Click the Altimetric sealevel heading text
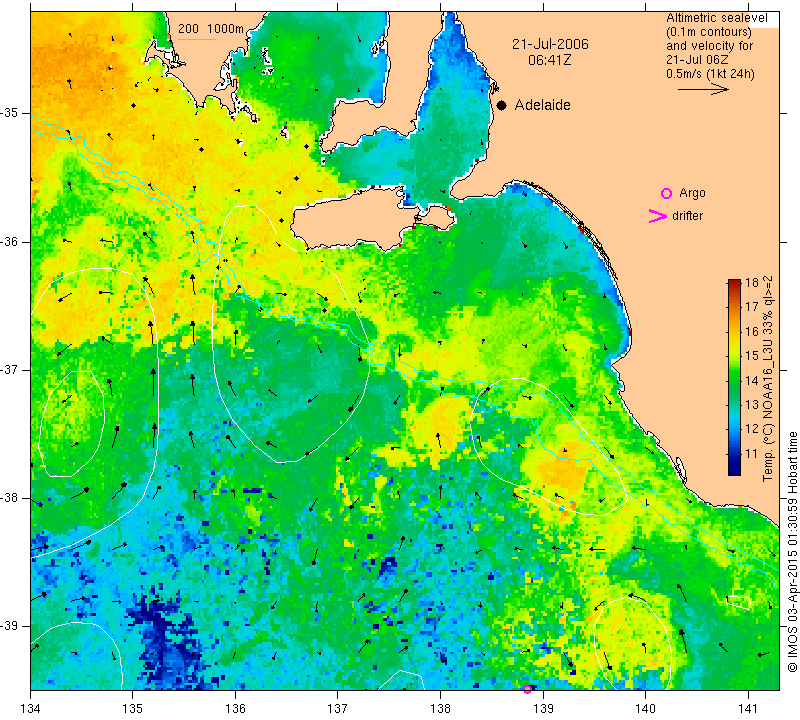 click(x=716, y=18)
